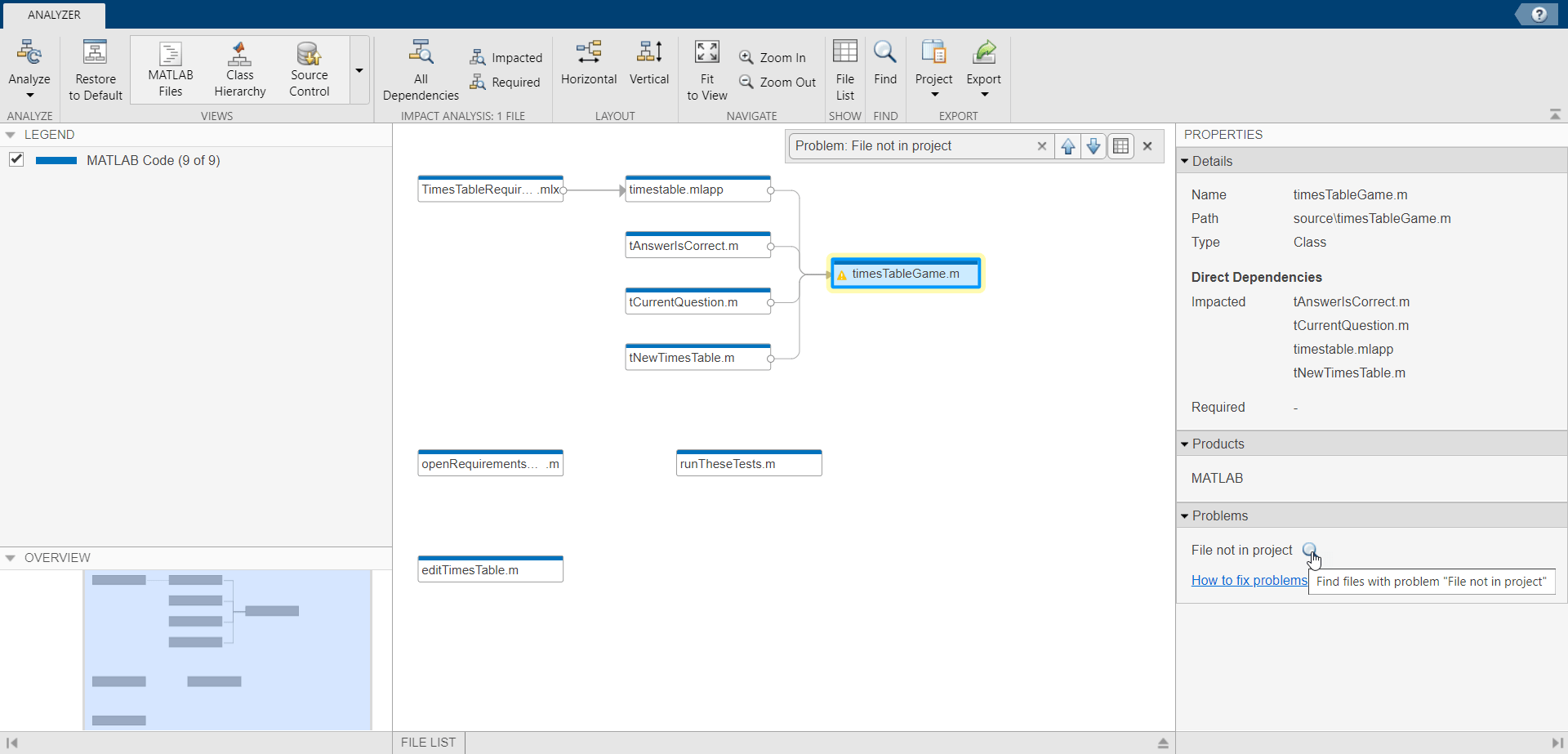Select the tNewTimesTable.m node
Image resolution: width=1568 pixels, height=754 pixels.
coord(697,358)
